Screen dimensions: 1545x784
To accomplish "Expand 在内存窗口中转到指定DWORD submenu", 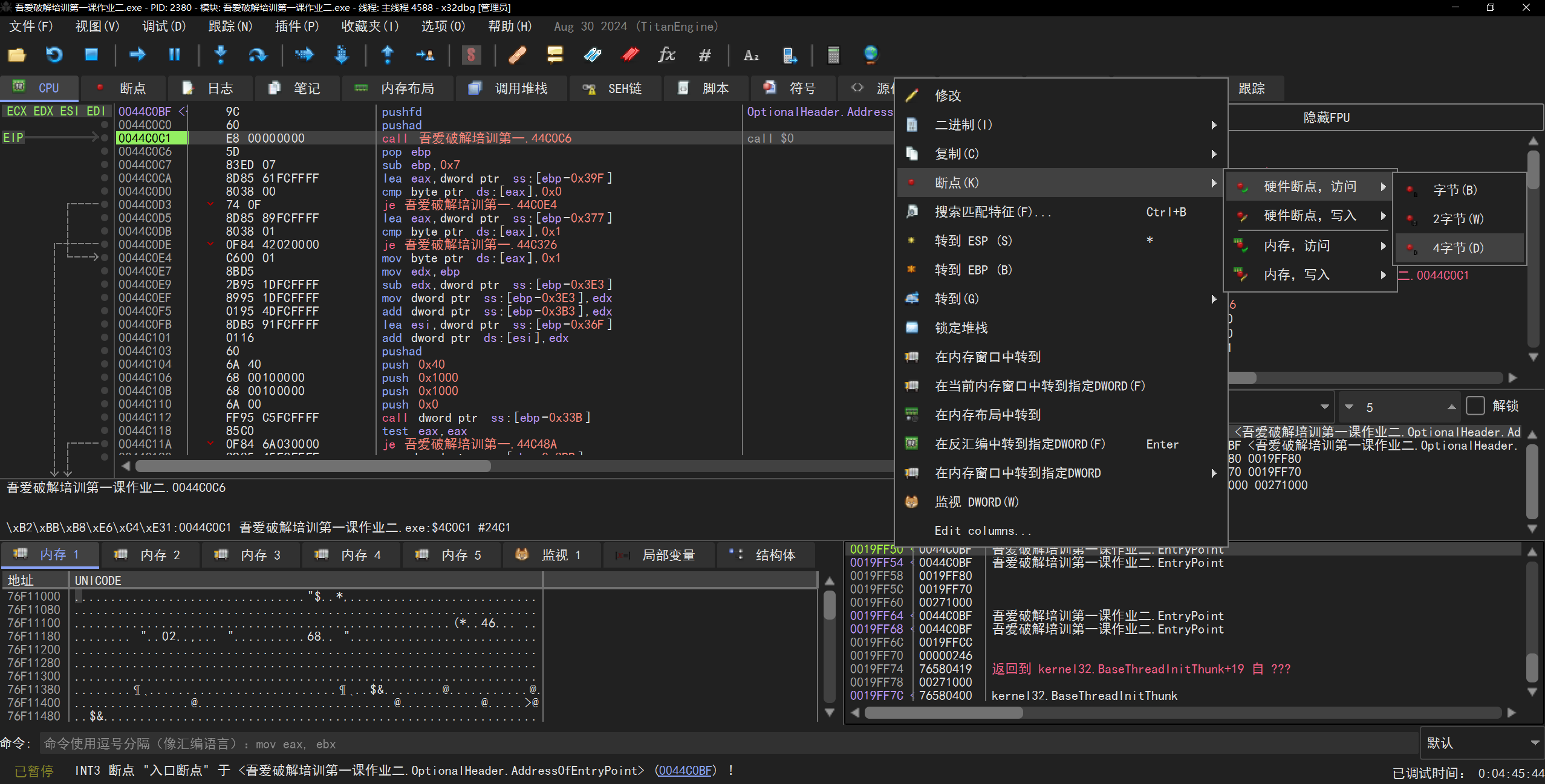I will 1061,473.
